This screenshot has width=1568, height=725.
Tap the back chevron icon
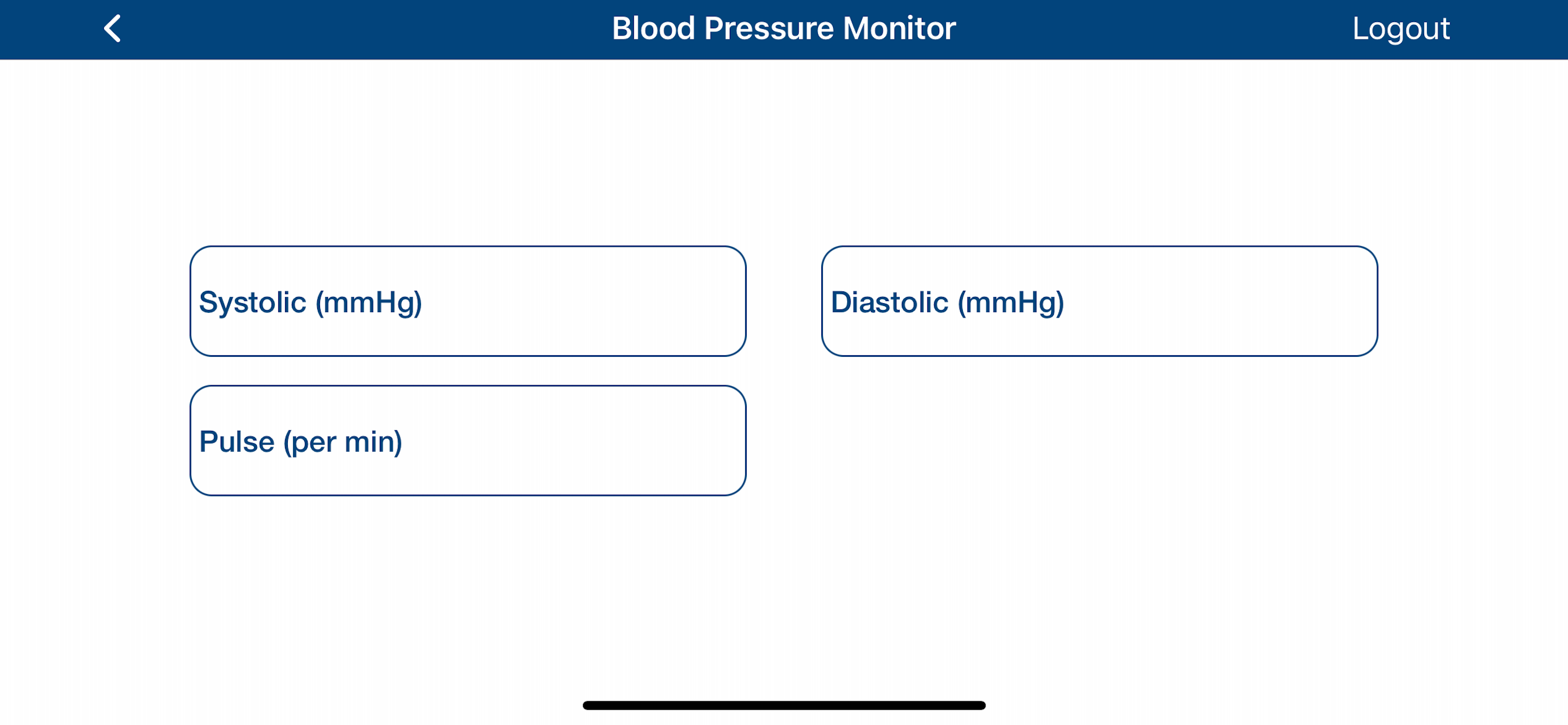click(113, 29)
